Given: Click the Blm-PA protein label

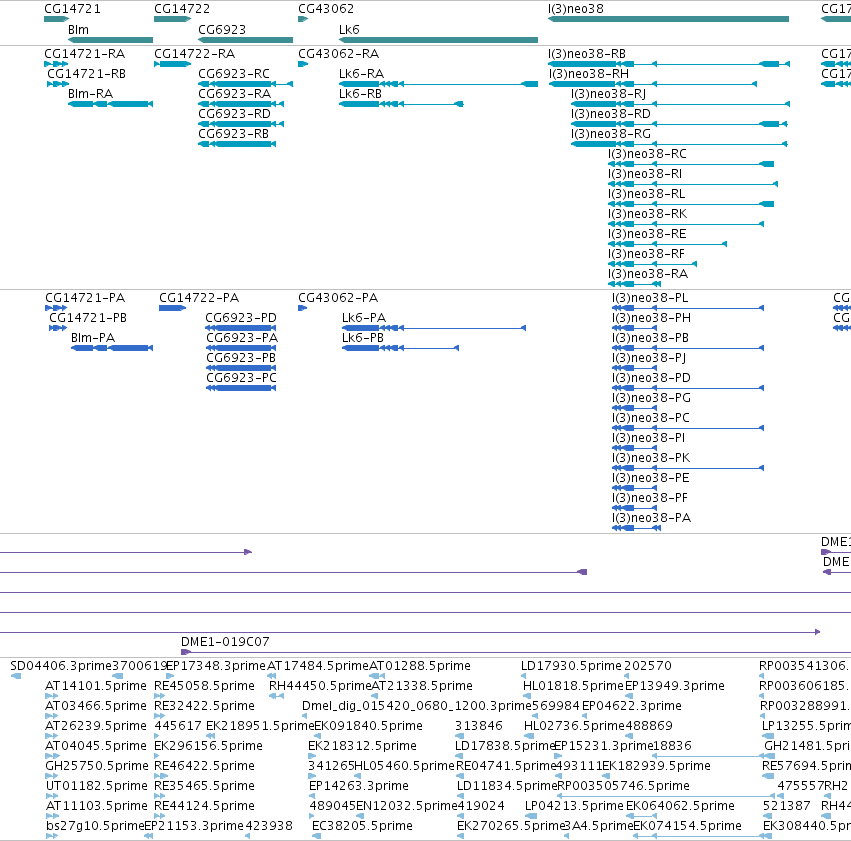Looking at the screenshot, I should pyautogui.click(x=93, y=338).
